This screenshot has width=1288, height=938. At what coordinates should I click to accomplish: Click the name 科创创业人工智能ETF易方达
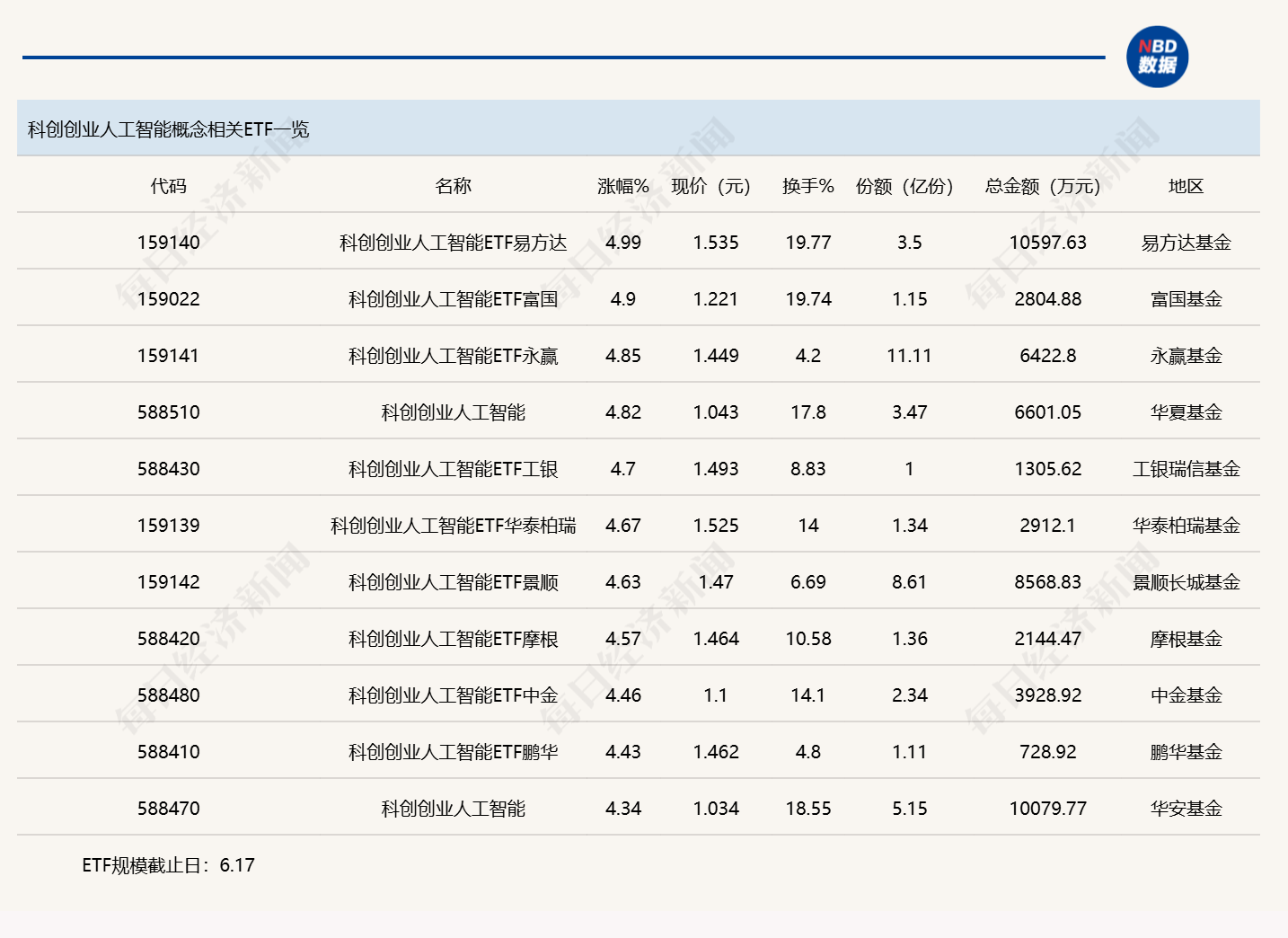point(454,243)
